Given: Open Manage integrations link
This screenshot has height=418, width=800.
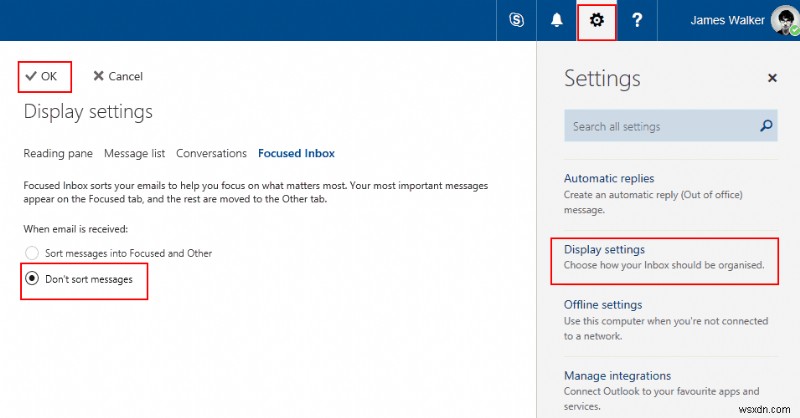Looking at the screenshot, I should click(x=615, y=375).
